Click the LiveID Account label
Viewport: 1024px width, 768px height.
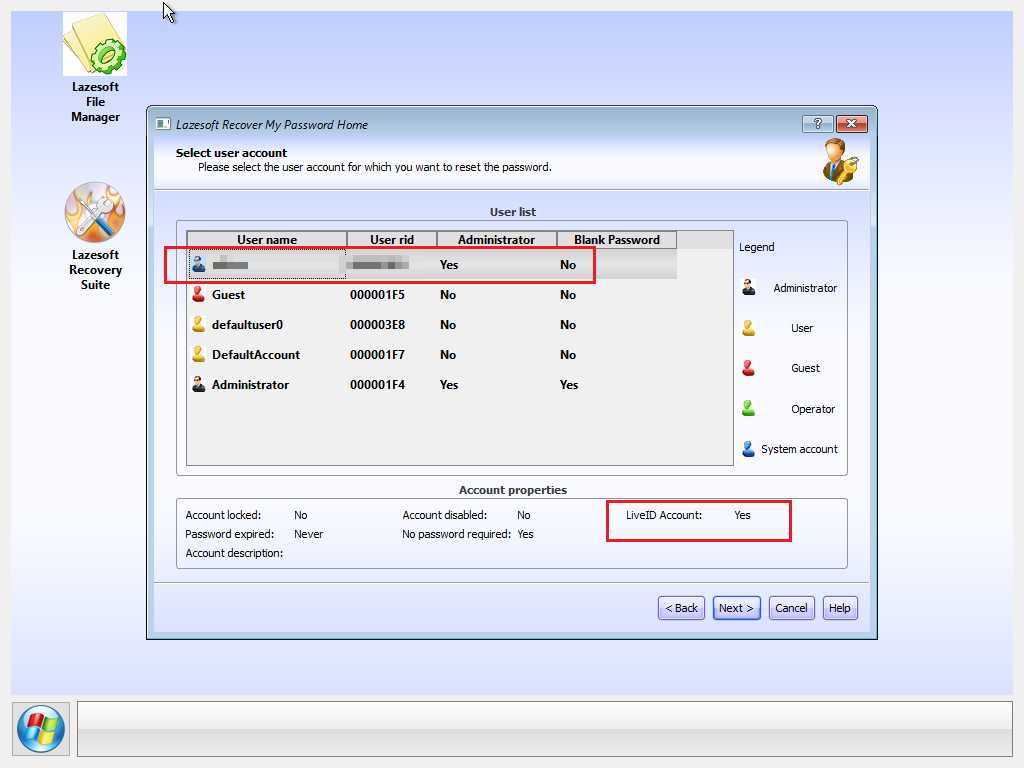pyautogui.click(x=664, y=515)
